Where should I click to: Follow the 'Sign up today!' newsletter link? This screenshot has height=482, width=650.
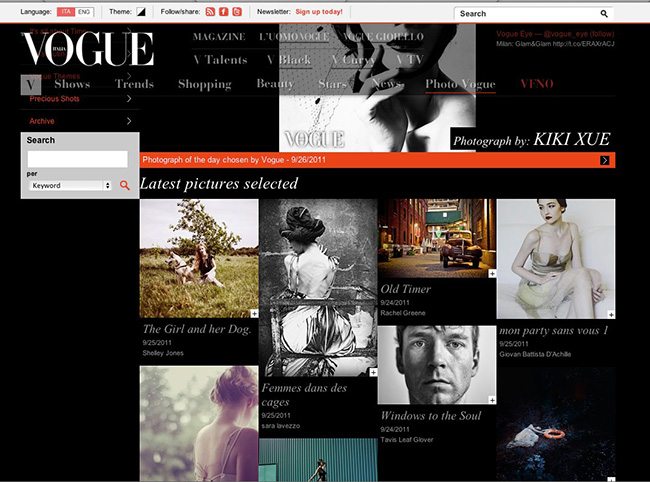[x=319, y=12]
